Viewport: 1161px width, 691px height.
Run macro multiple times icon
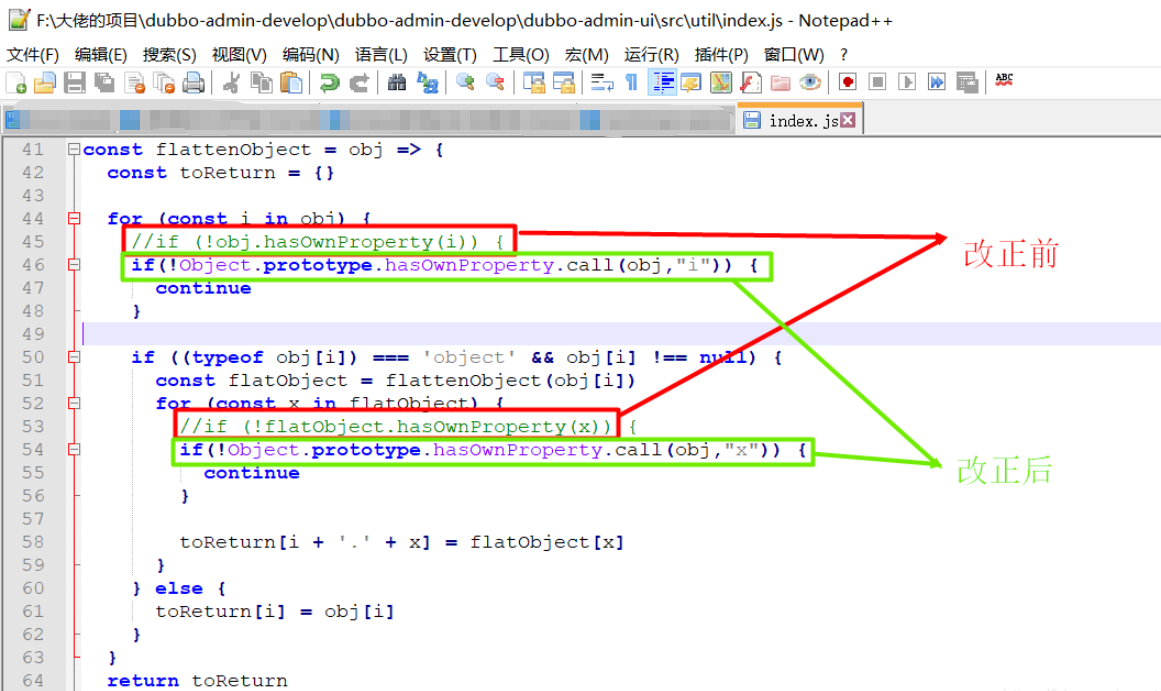pyautogui.click(x=937, y=82)
